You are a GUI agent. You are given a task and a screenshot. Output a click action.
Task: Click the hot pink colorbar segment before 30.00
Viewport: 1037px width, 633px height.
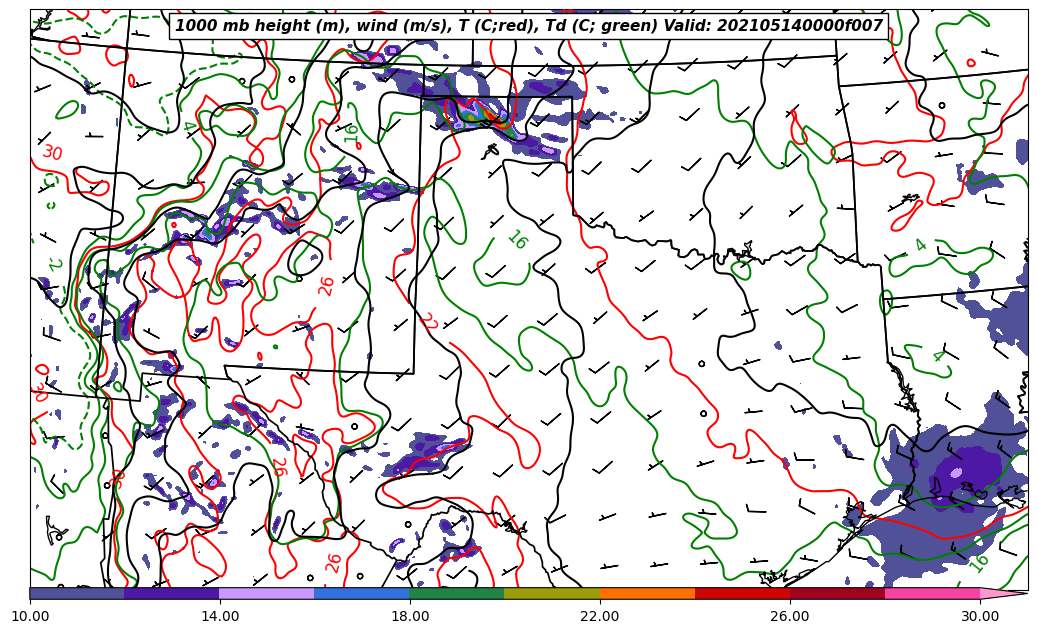tap(933, 593)
